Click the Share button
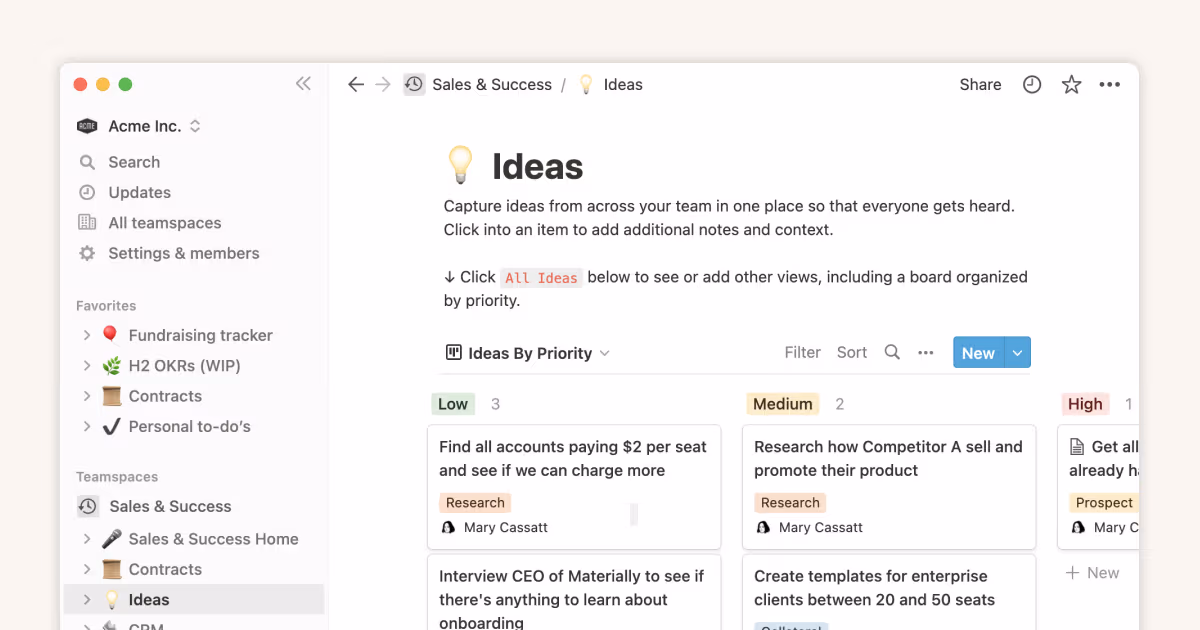This screenshot has height=630, width=1200. (x=979, y=84)
